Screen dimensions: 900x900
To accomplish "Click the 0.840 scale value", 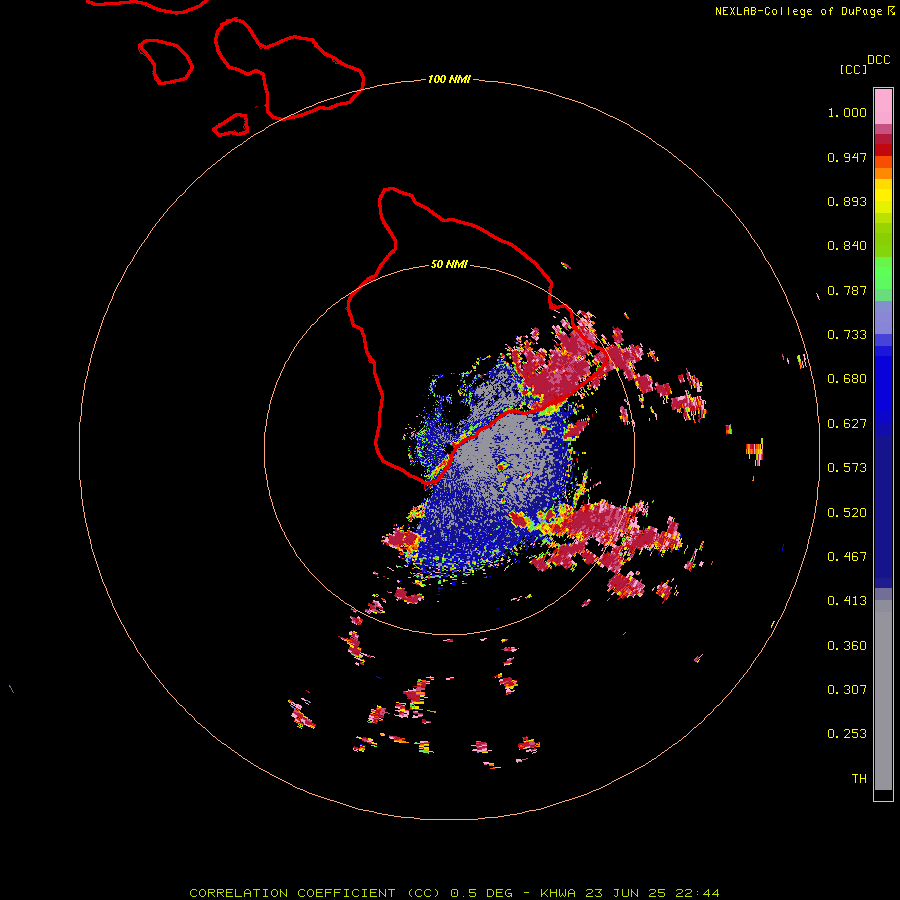I will [847, 246].
